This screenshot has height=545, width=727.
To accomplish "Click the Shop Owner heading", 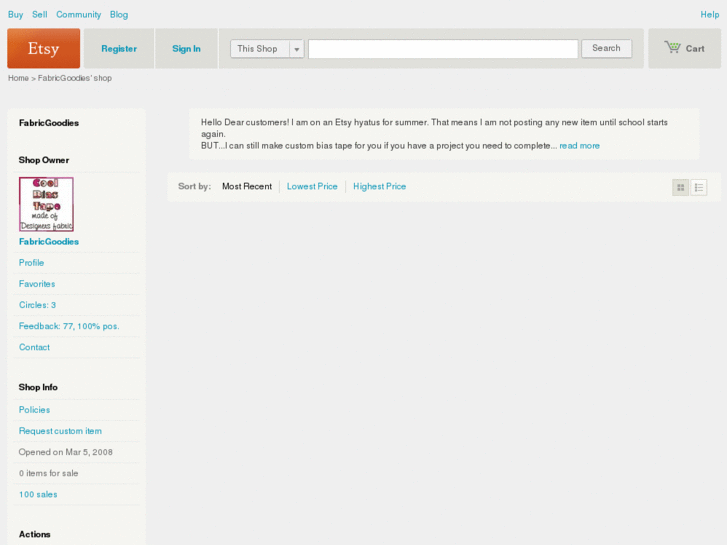I will click(44, 160).
